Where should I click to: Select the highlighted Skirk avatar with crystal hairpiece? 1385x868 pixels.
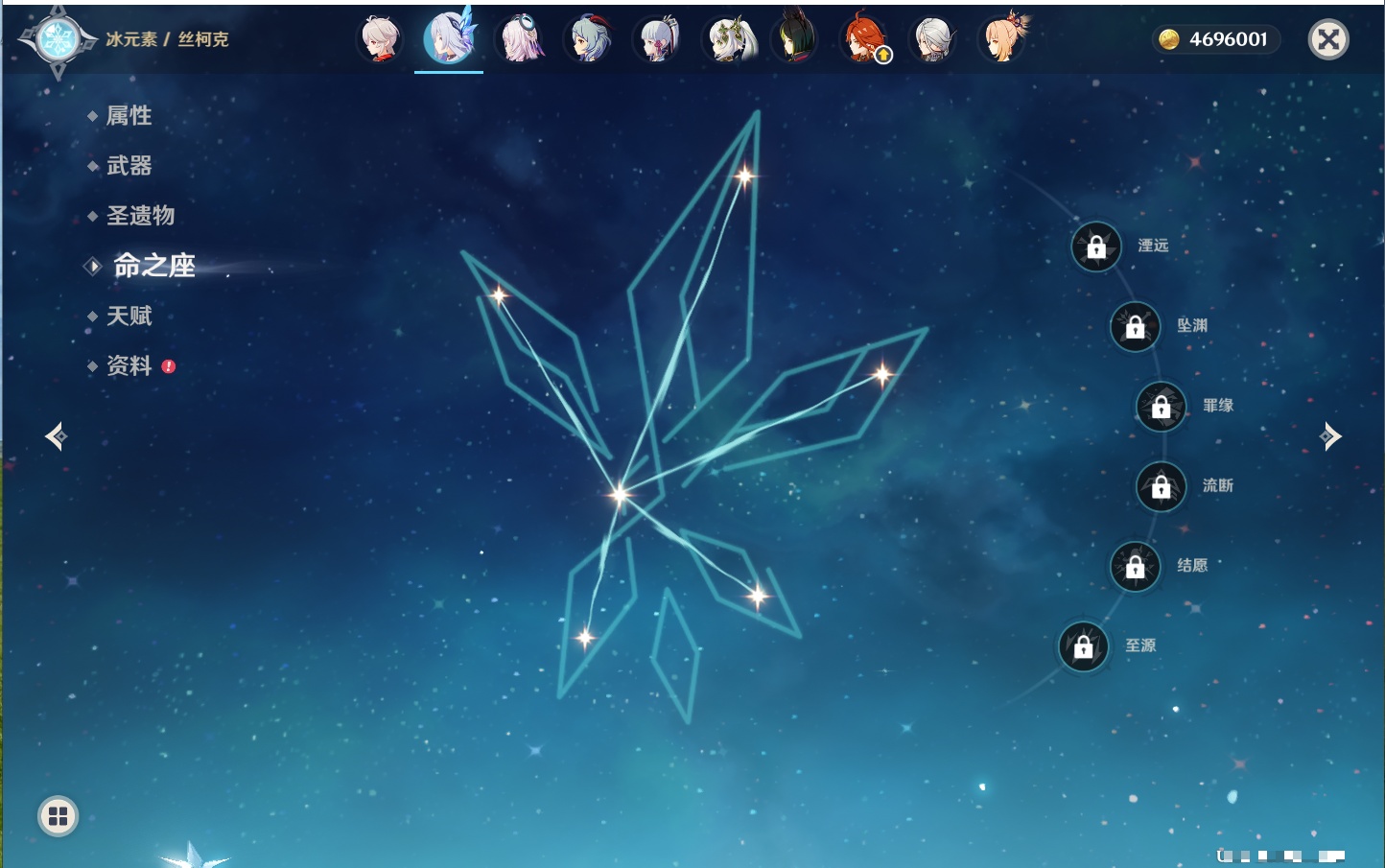click(449, 38)
